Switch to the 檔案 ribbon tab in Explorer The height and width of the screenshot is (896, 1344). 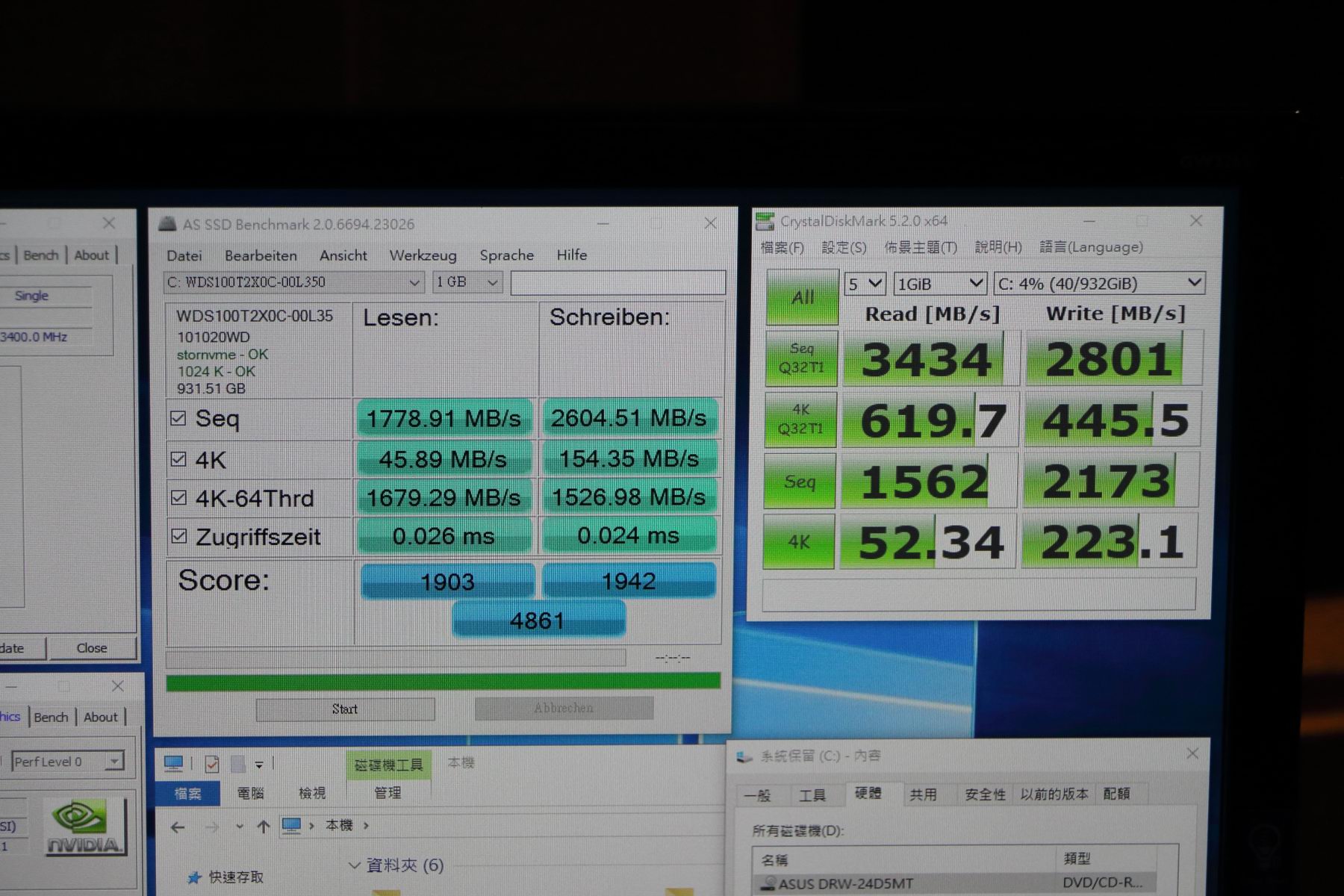tap(188, 793)
